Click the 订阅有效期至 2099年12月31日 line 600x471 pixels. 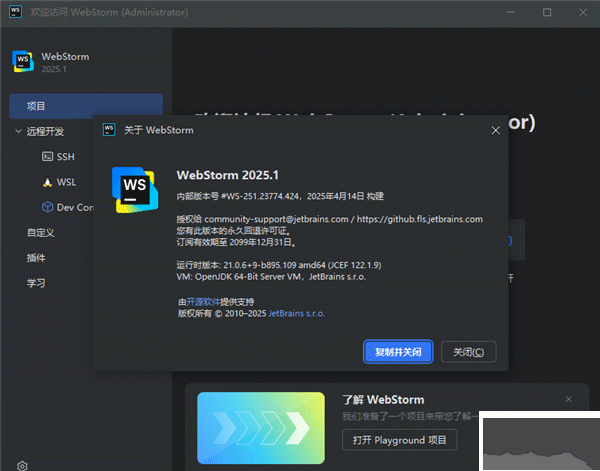click(x=236, y=242)
